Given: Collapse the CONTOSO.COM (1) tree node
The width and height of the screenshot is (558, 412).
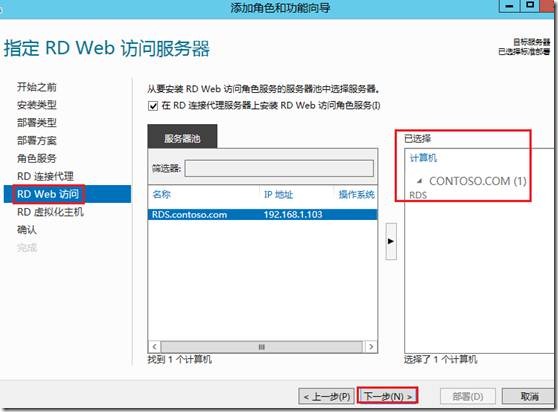Looking at the screenshot, I should [x=420, y=181].
